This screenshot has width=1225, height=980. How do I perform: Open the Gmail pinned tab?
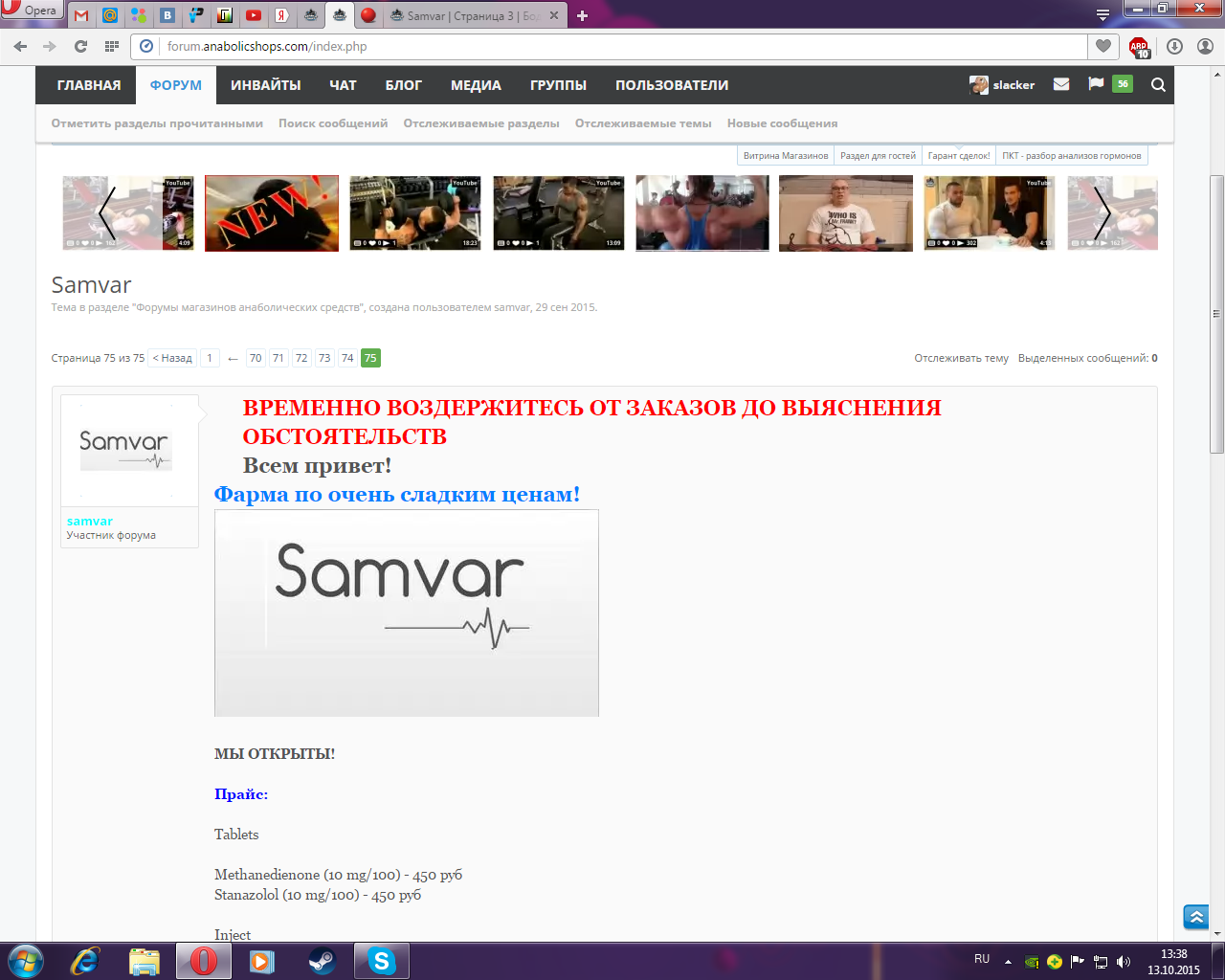81,15
